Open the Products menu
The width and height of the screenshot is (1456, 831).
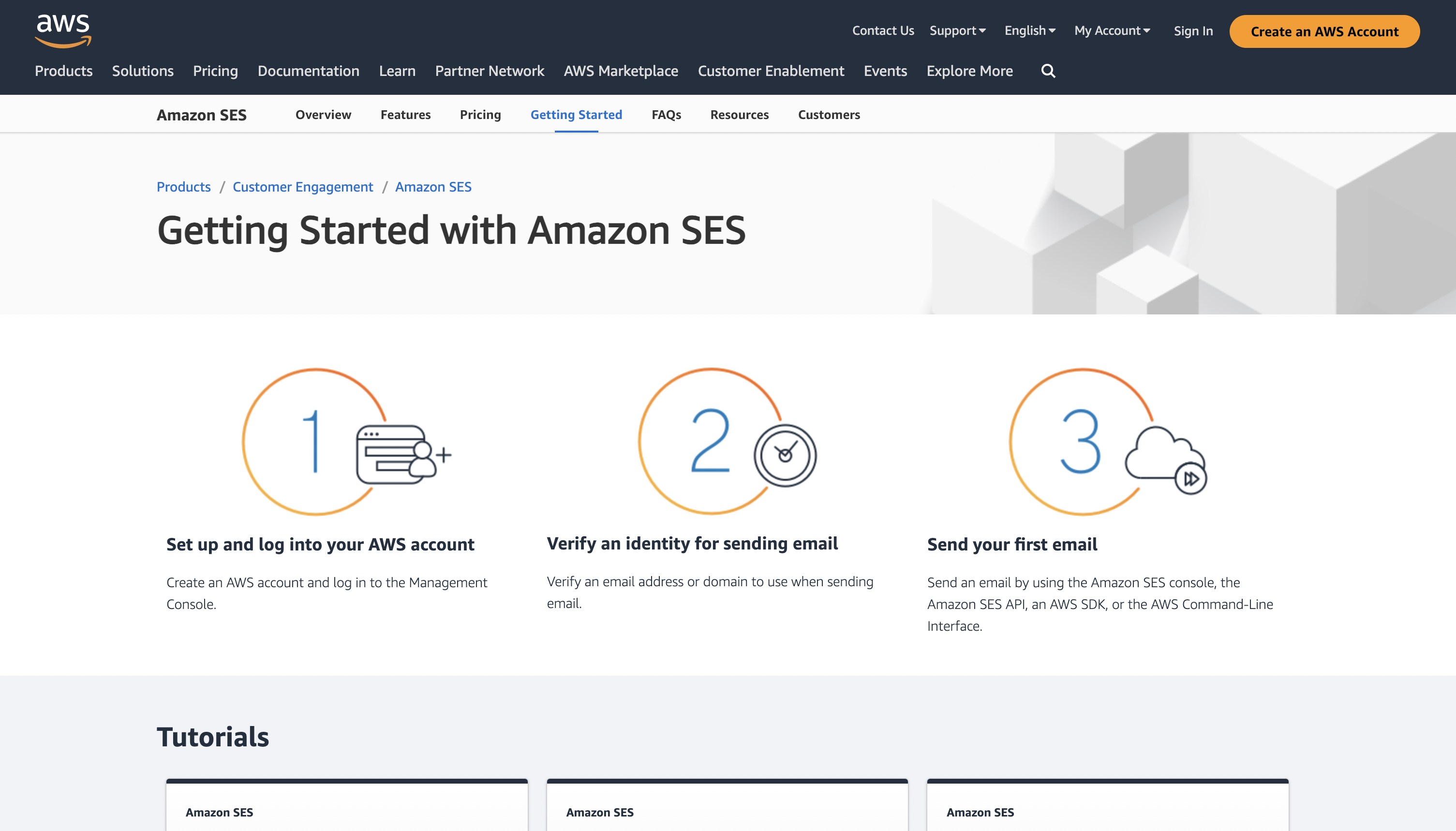(x=63, y=71)
